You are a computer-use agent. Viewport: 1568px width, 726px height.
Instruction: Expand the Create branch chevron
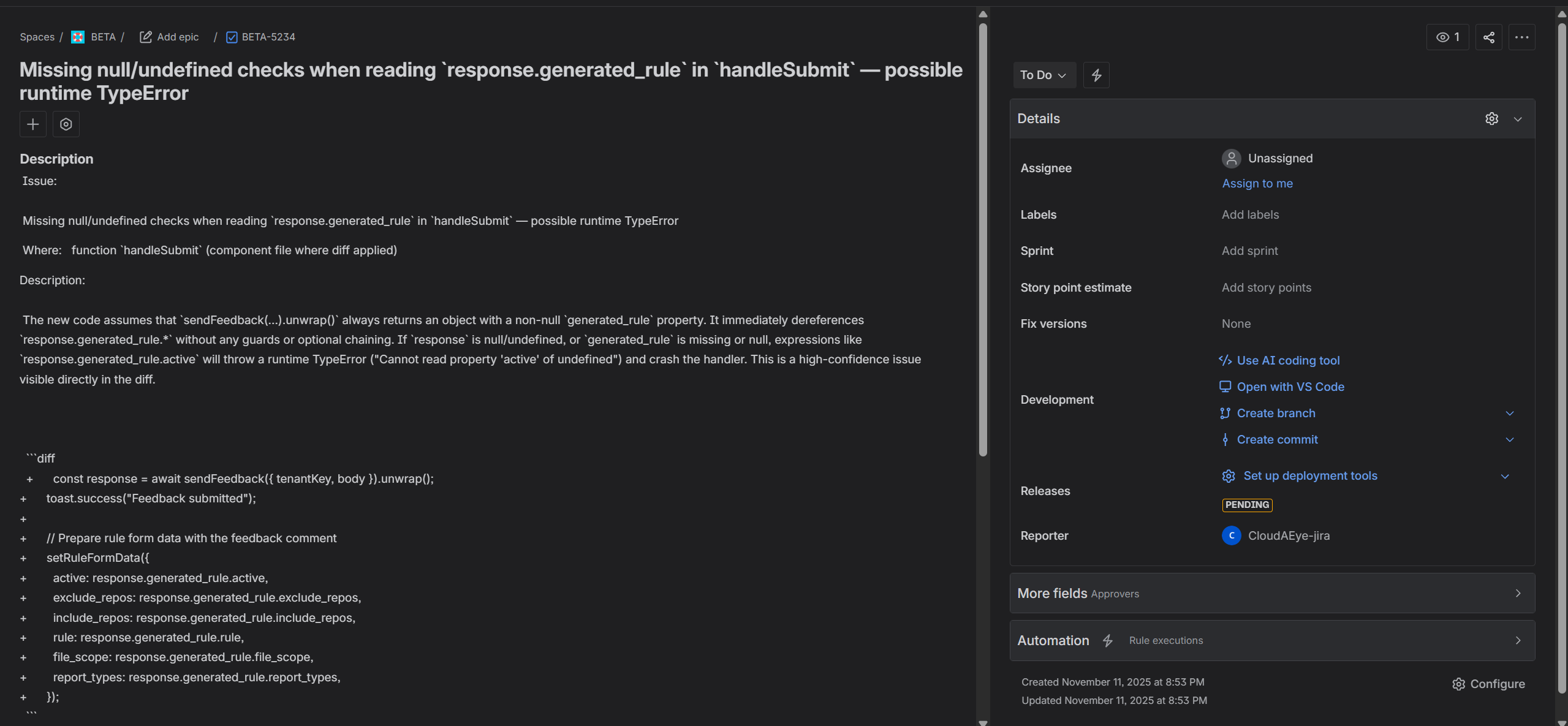coord(1510,413)
